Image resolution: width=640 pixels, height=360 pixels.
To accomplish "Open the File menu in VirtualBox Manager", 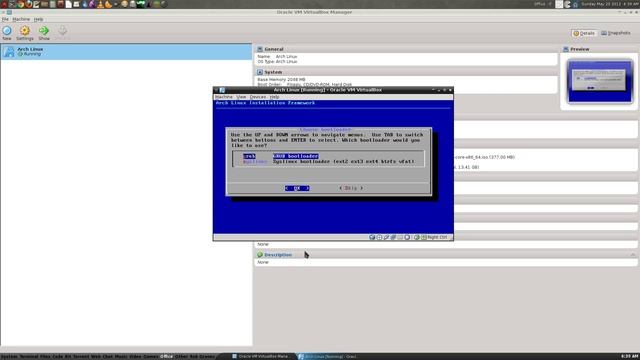I will pyautogui.click(x=5, y=19).
